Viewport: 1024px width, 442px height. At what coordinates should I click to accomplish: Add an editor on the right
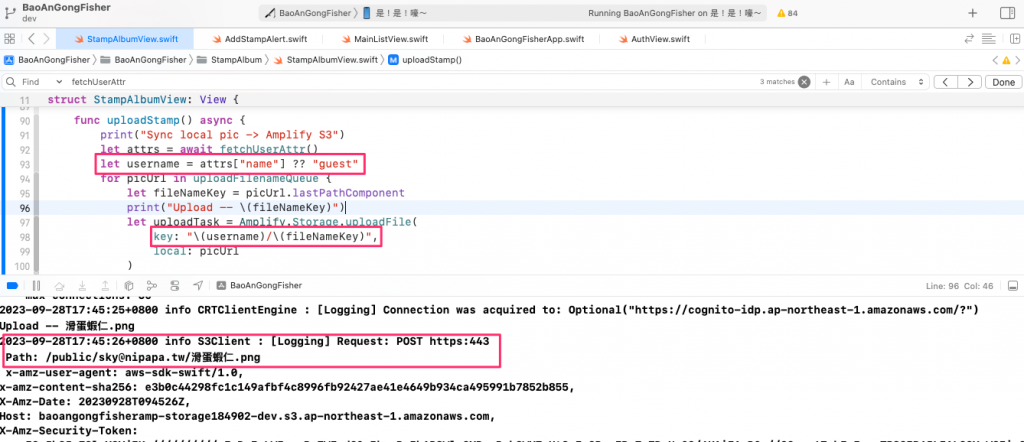tap(1015, 39)
